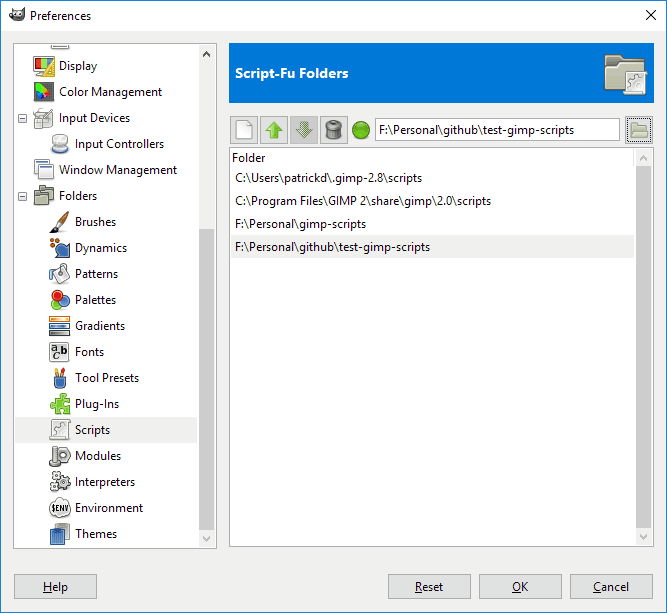Select the F:\Personal\gimp-scripts folder row
This screenshot has height=613, width=667.
pyautogui.click(x=300, y=224)
